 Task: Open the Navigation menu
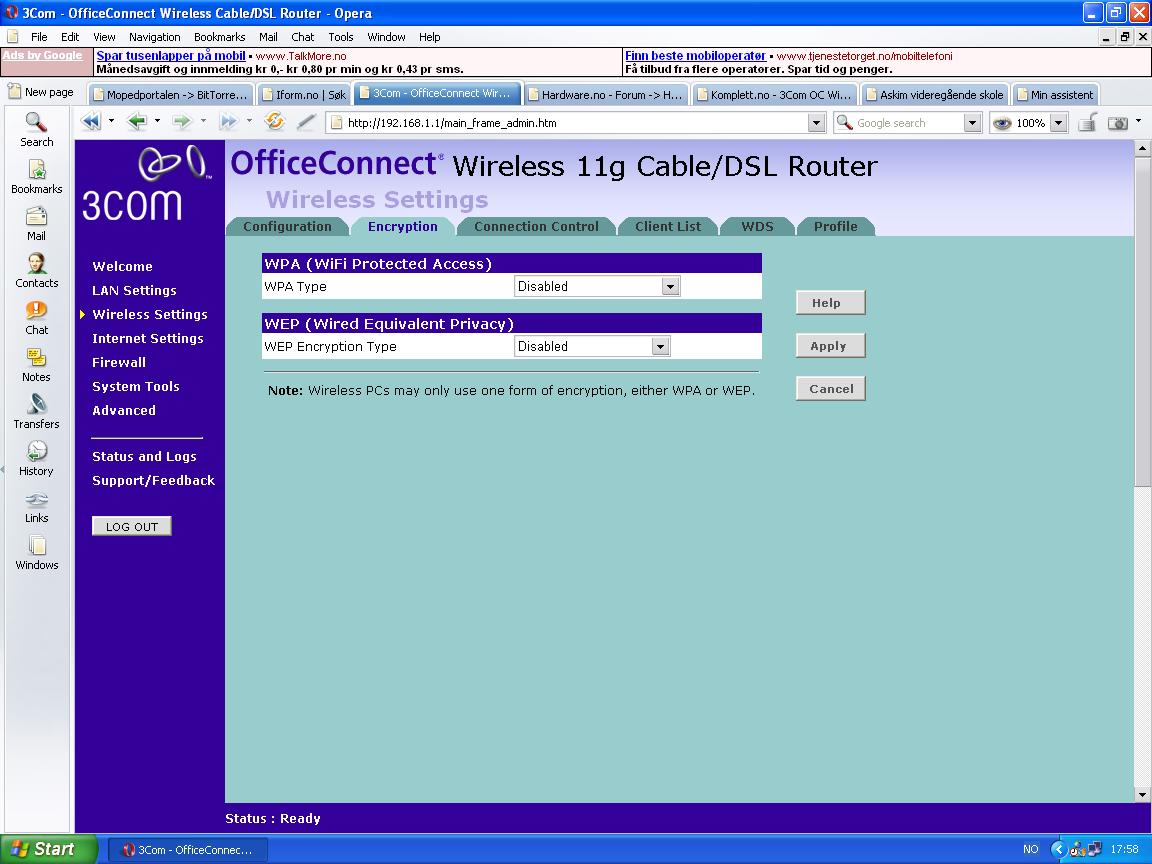coord(154,37)
